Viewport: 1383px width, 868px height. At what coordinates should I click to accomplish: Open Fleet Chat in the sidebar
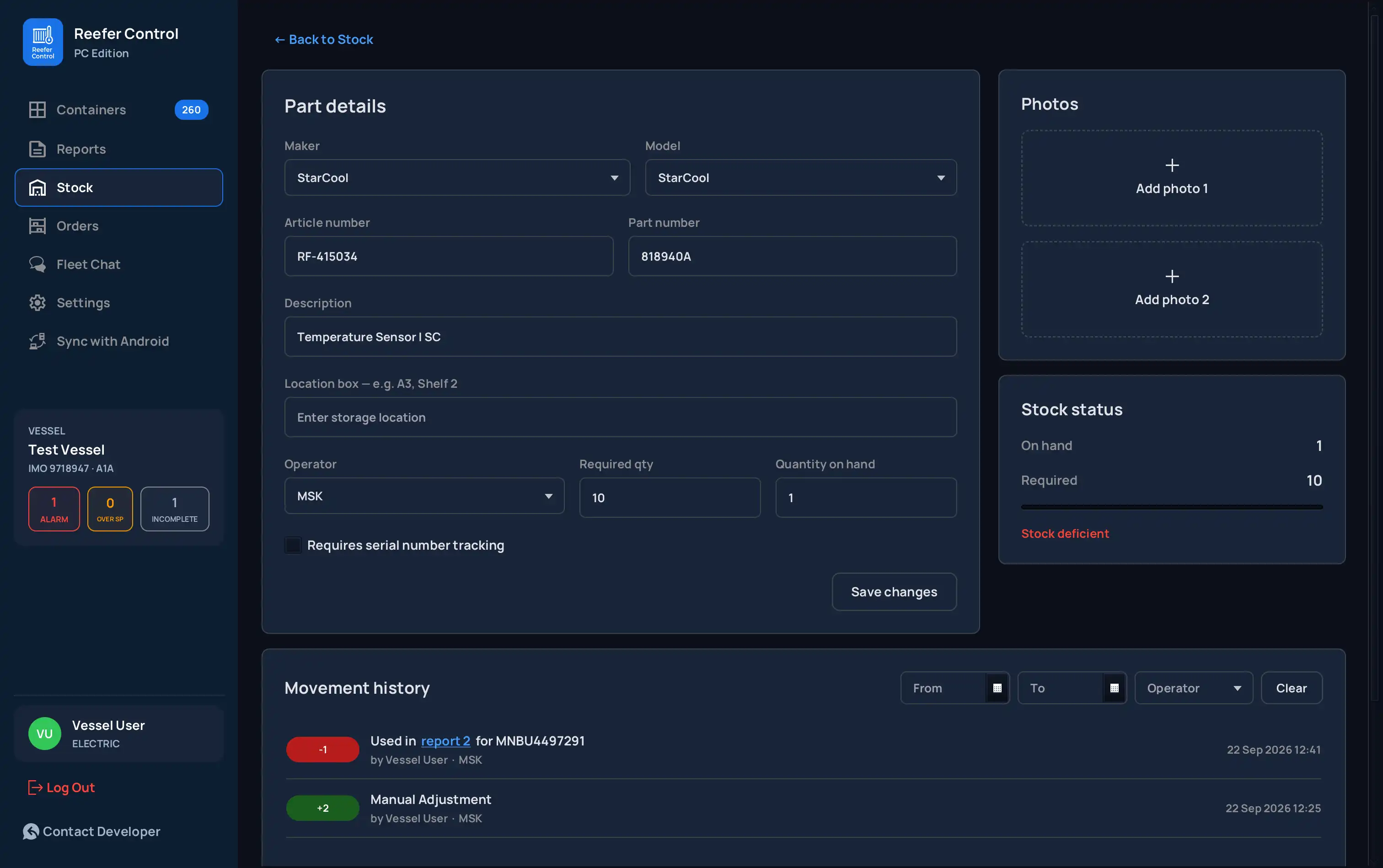(x=119, y=265)
